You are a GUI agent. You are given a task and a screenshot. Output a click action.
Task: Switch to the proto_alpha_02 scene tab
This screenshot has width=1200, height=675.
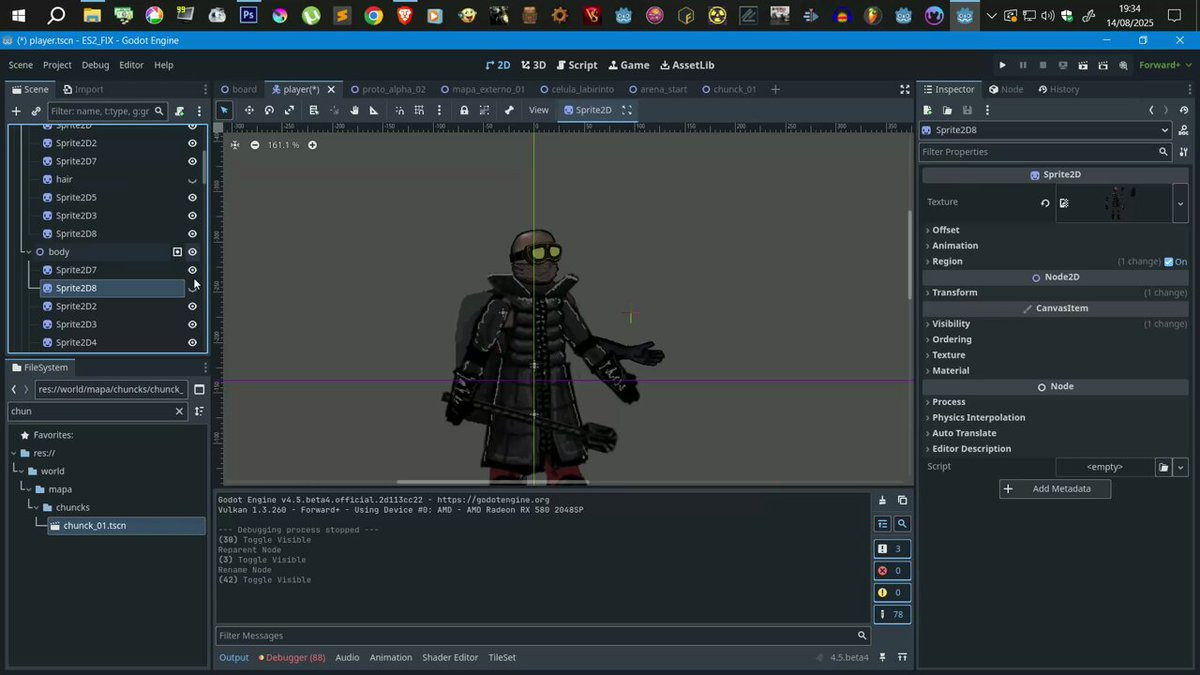click(x=393, y=89)
